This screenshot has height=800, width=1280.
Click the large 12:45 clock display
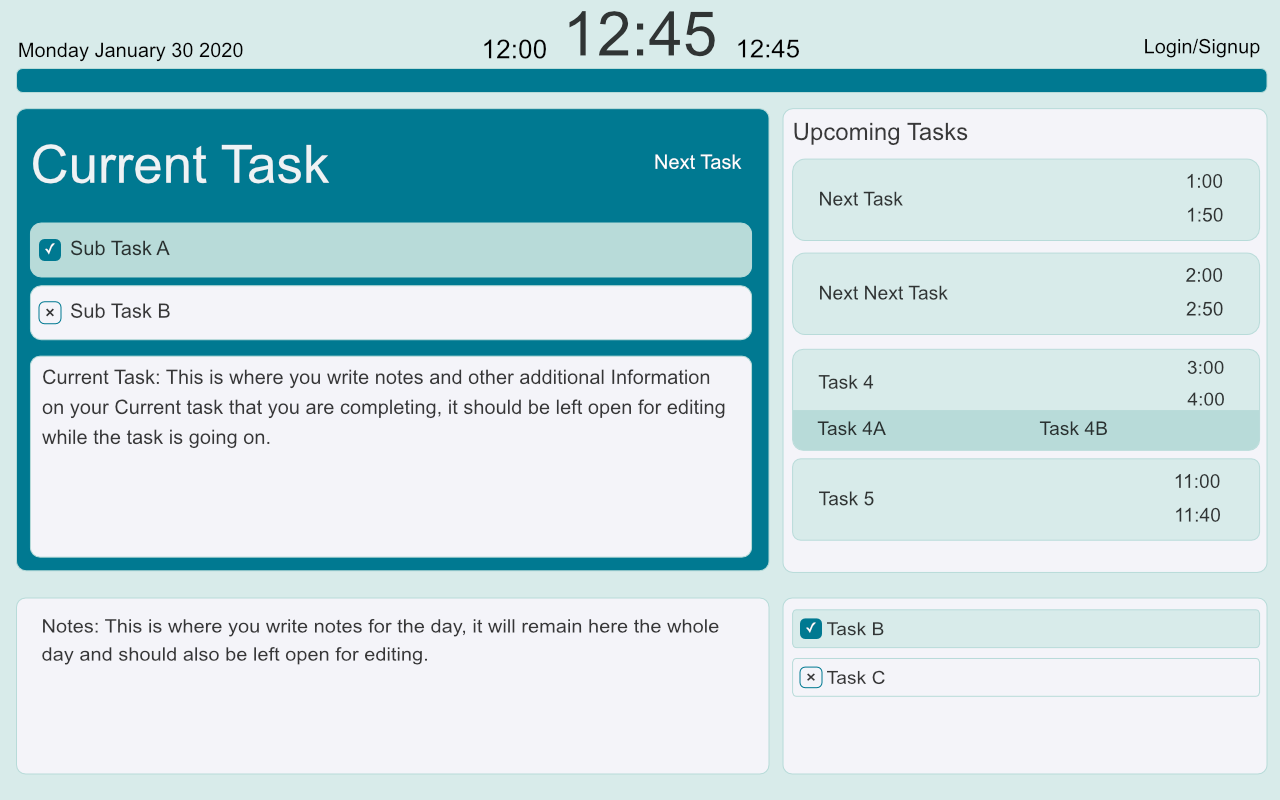tap(641, 36)
